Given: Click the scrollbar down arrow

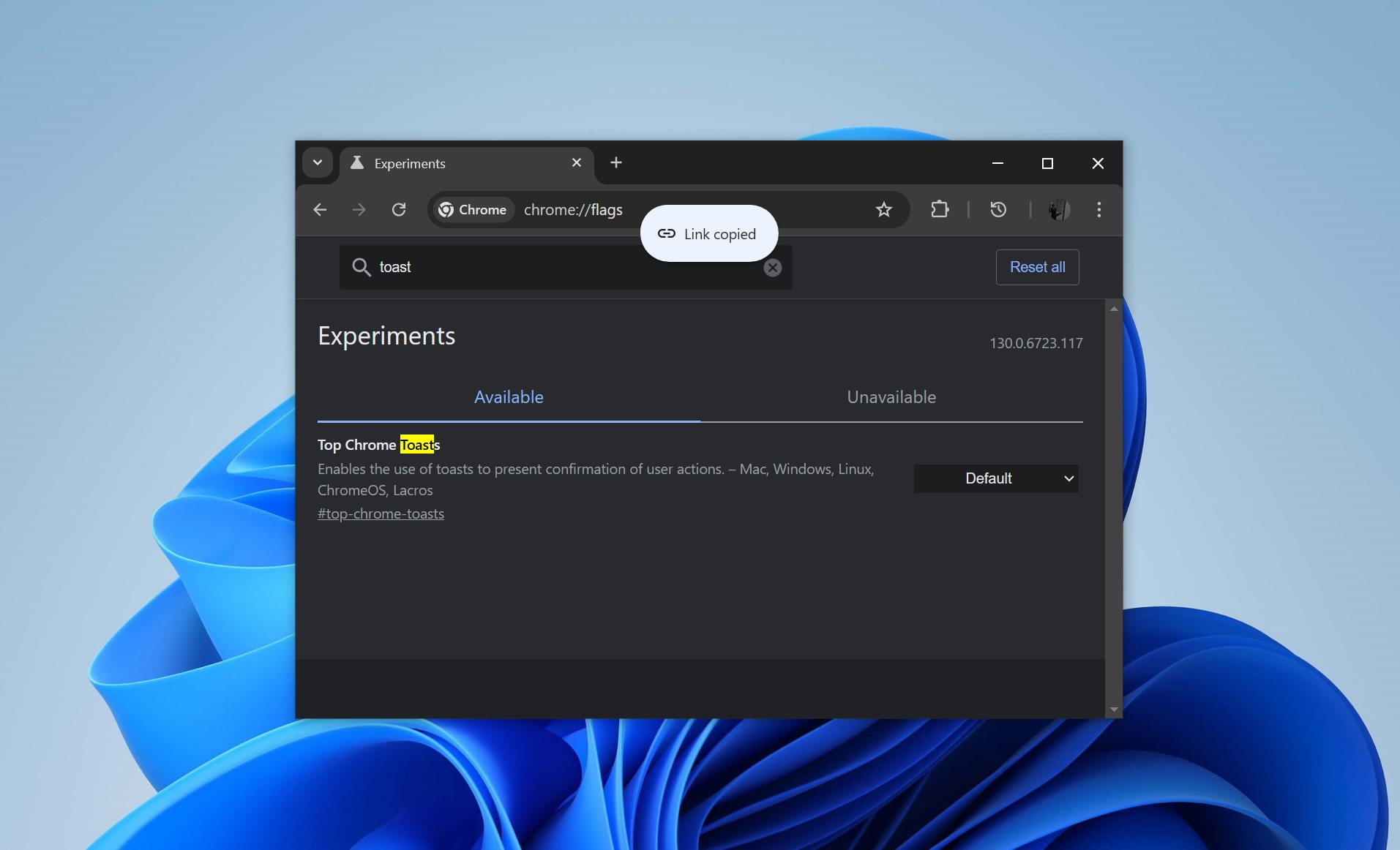Looking at the screenshot, I should tap(1113, 709).
